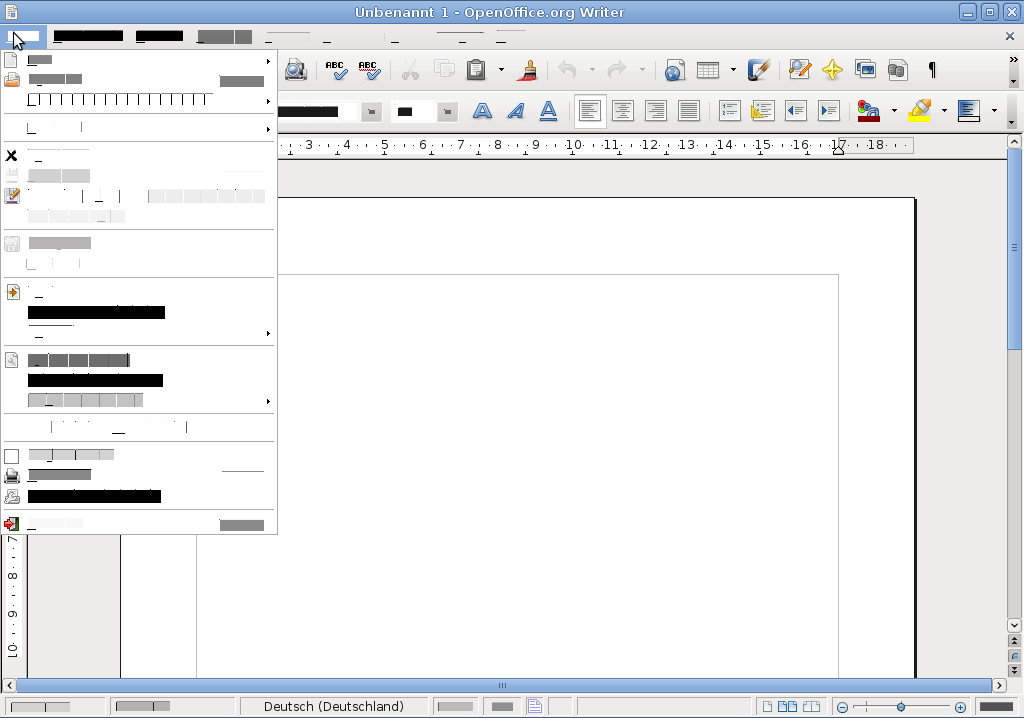Activate the Spellcheck tool

[x=337, y=70]
